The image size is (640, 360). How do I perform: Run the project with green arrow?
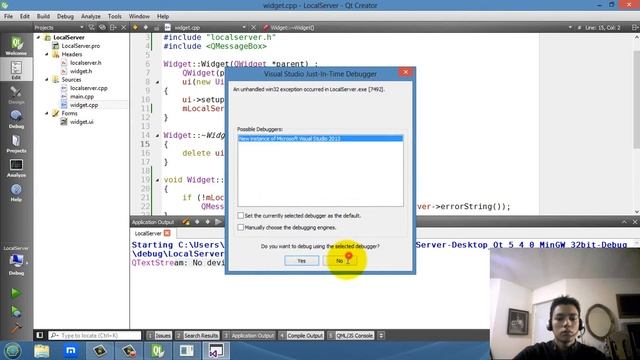(x=16, y=293)
